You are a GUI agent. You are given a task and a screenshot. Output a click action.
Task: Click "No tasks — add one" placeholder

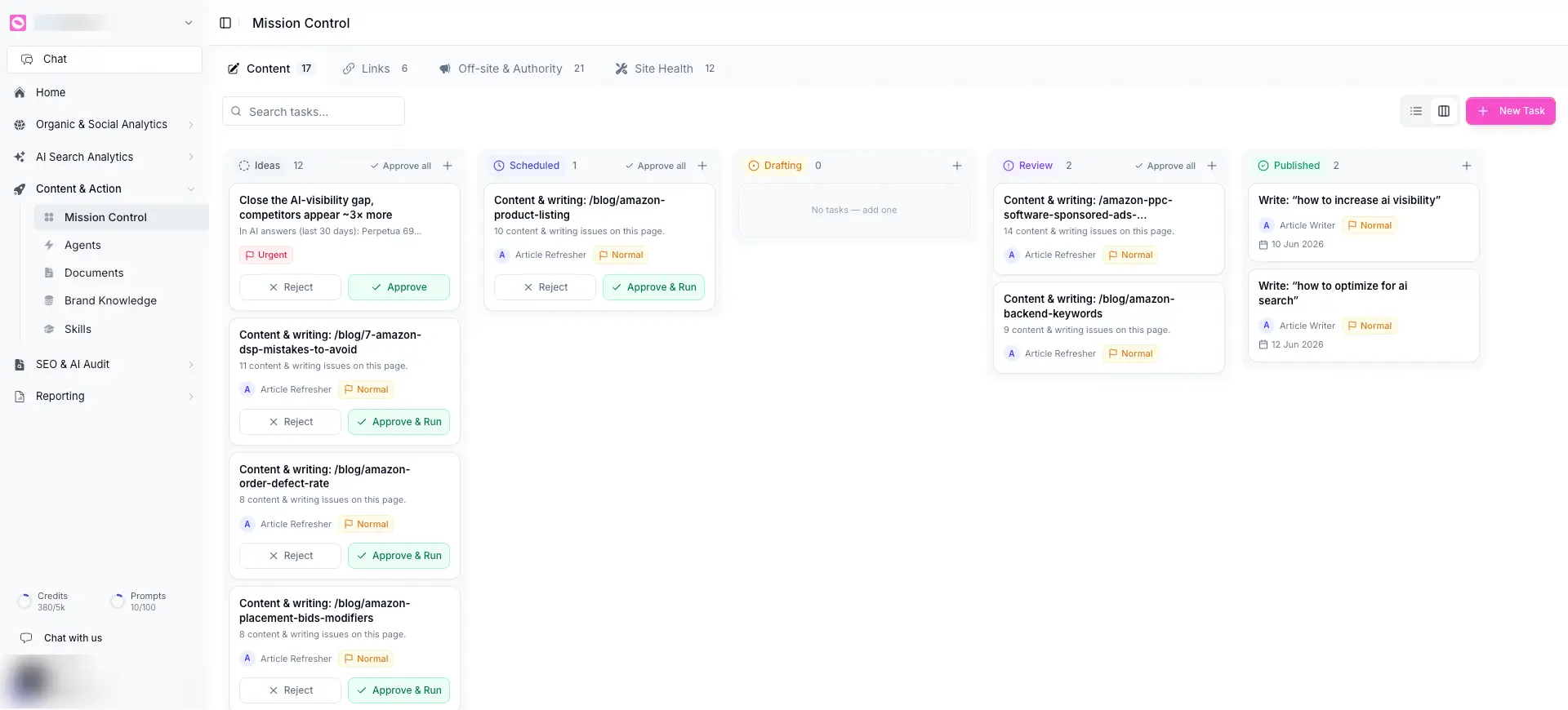pyautogui.click(x=854, y=210)
